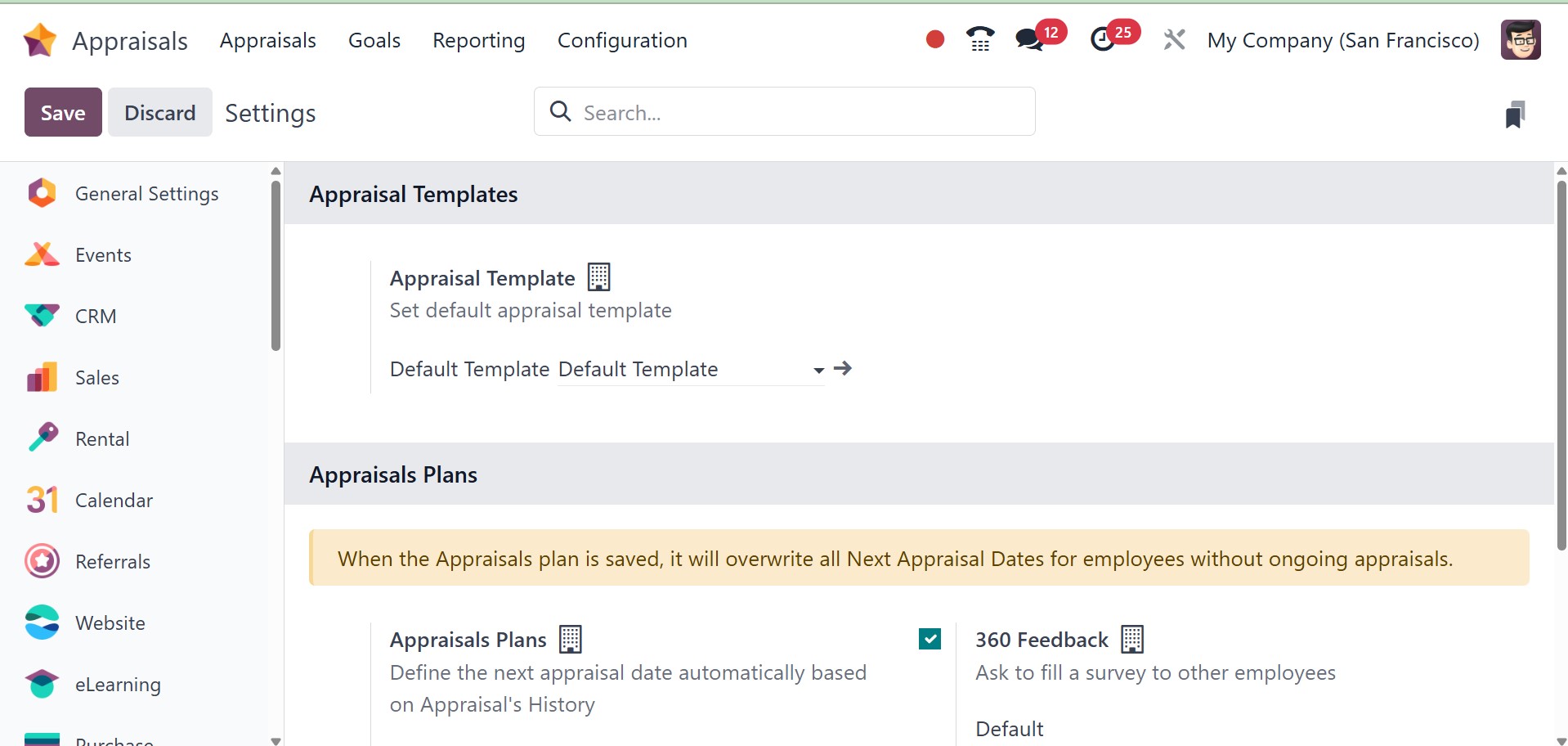Viewport: 1568px width, 746px height.
Task: Open the activities clock icon
Action: tap(1103, 39)
